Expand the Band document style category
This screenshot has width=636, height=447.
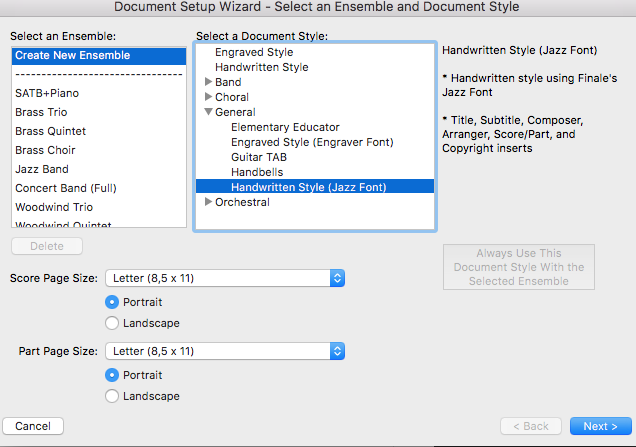[x=208, y=82]
